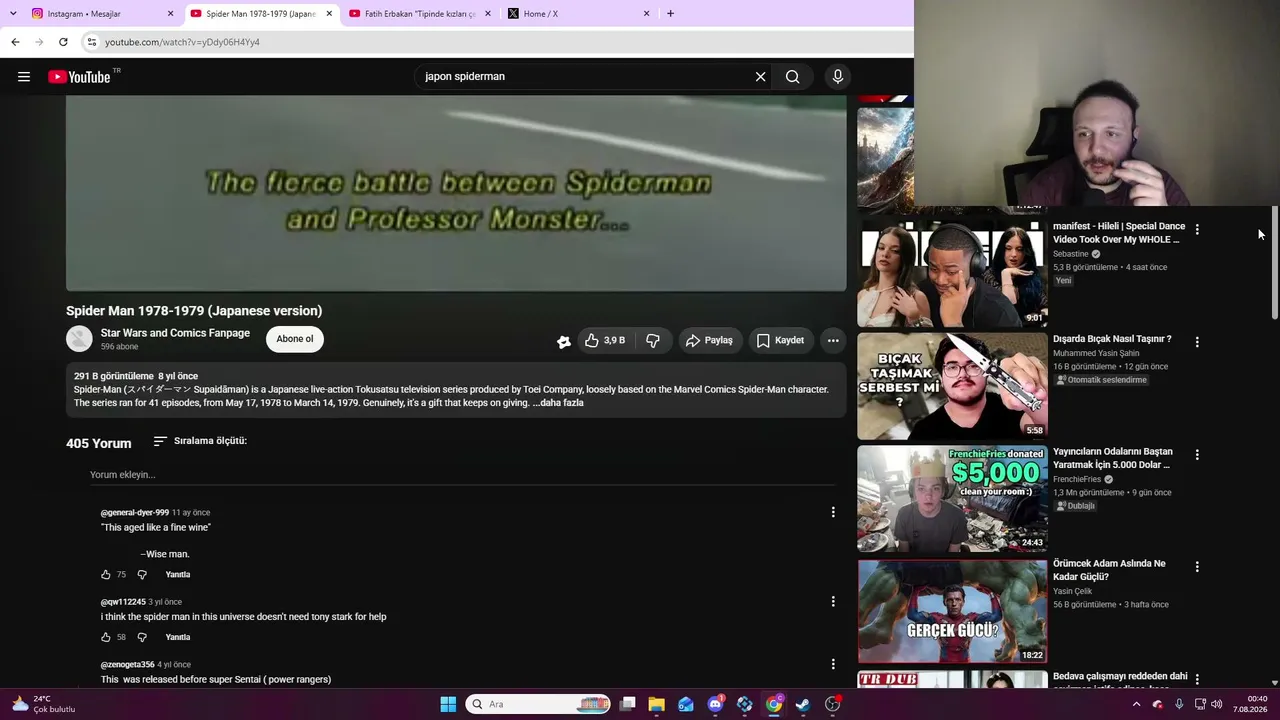Open menu for the manifest Hileli video
This screenshot has width=1280, height=720.
coord(1197,229)
